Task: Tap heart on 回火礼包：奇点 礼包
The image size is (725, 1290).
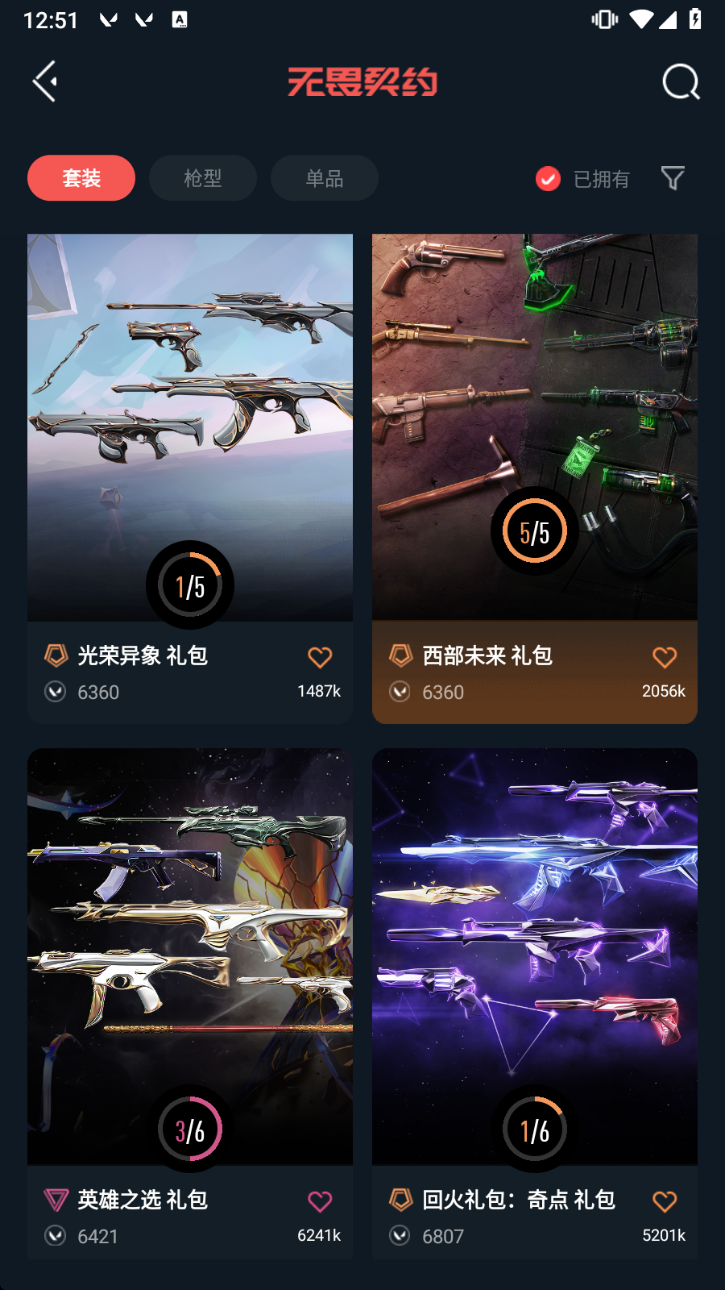Action: click(x=665, y=1201)
